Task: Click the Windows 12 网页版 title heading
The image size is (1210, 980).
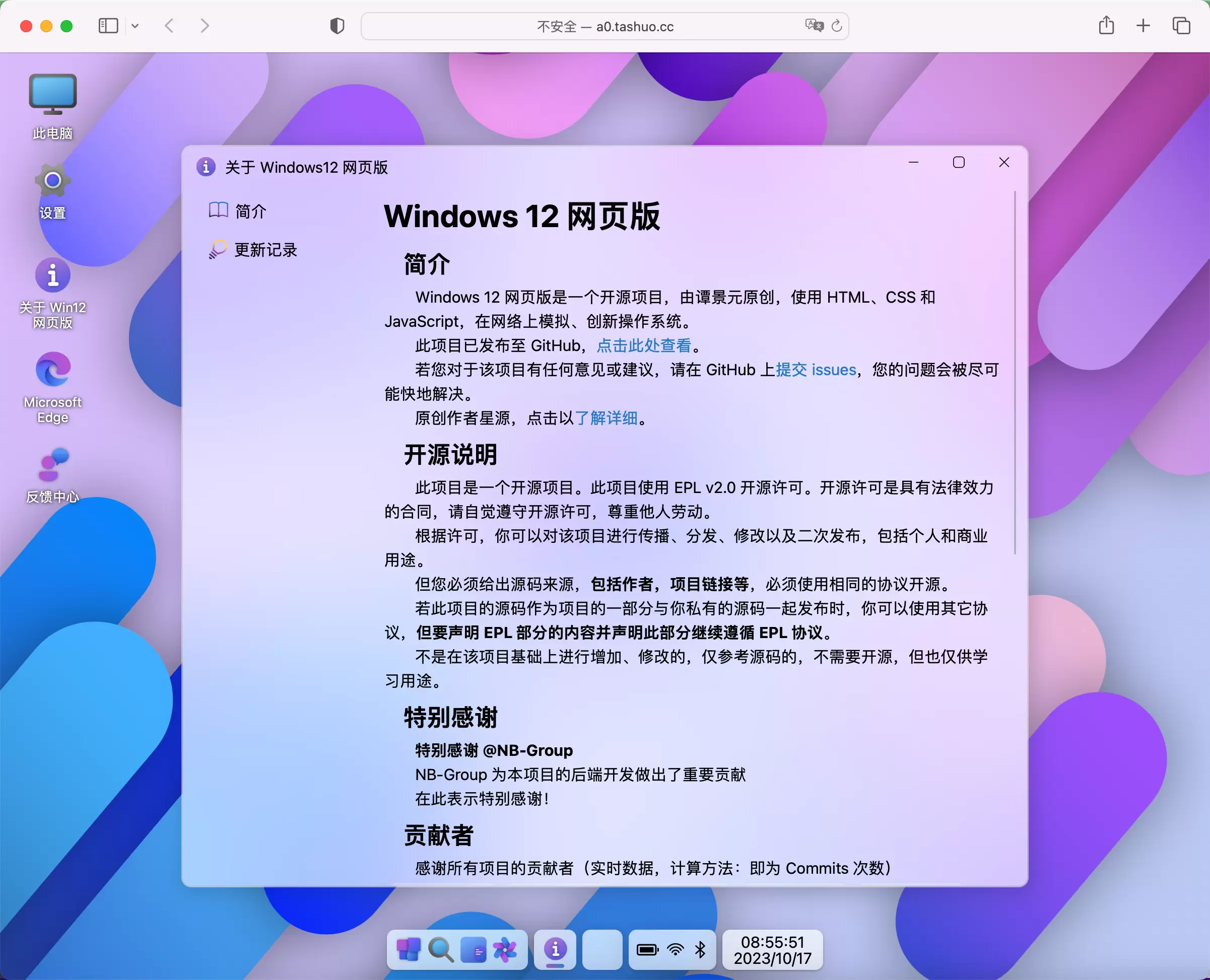Action: tap(522, 216)
